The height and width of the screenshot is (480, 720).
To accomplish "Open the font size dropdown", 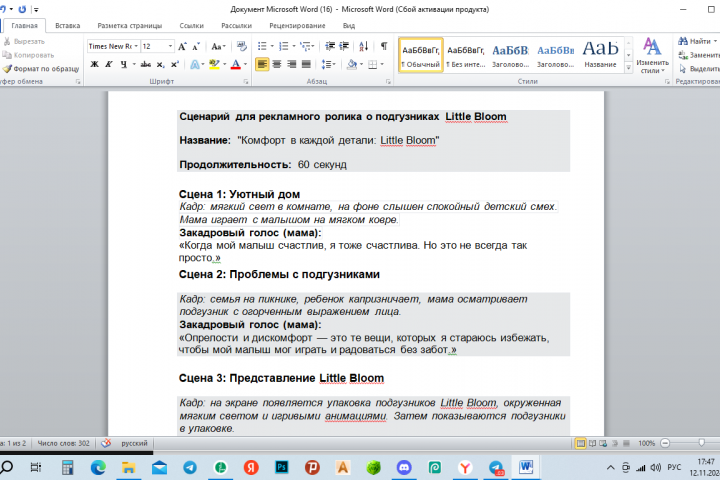I will point(170,46).
